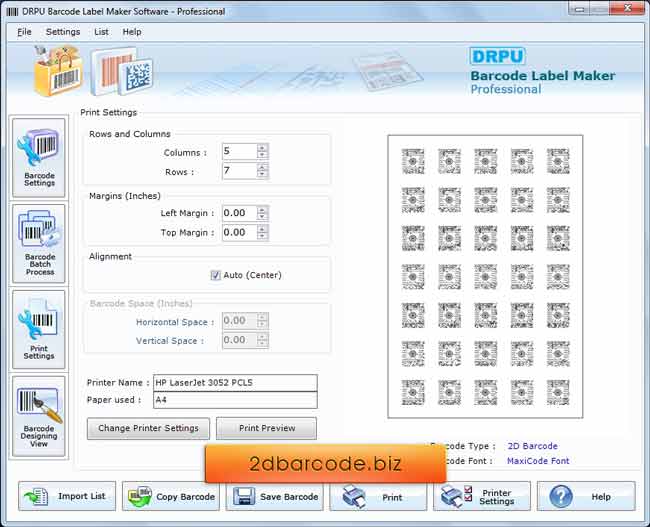The image size is (650, 527).
Task: Toggle the Auto (Center) alignment checkbox
Action: coord(216,275)
